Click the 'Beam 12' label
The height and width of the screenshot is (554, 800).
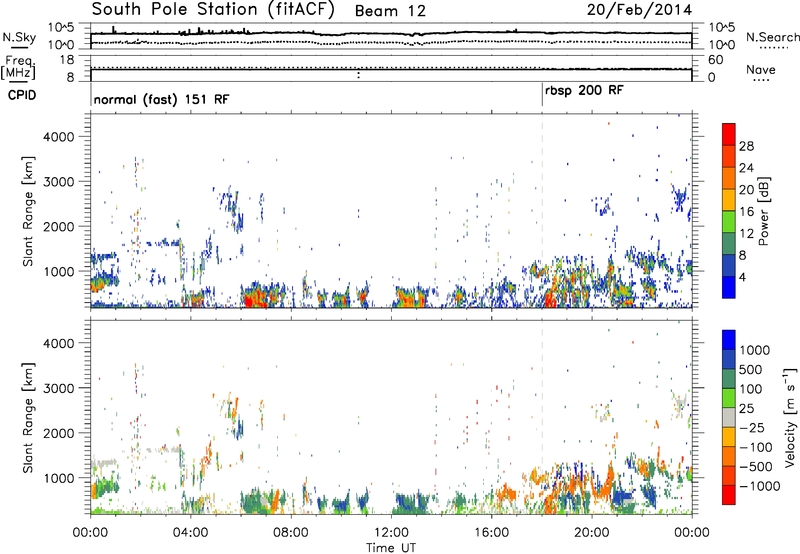pos(390,11)
